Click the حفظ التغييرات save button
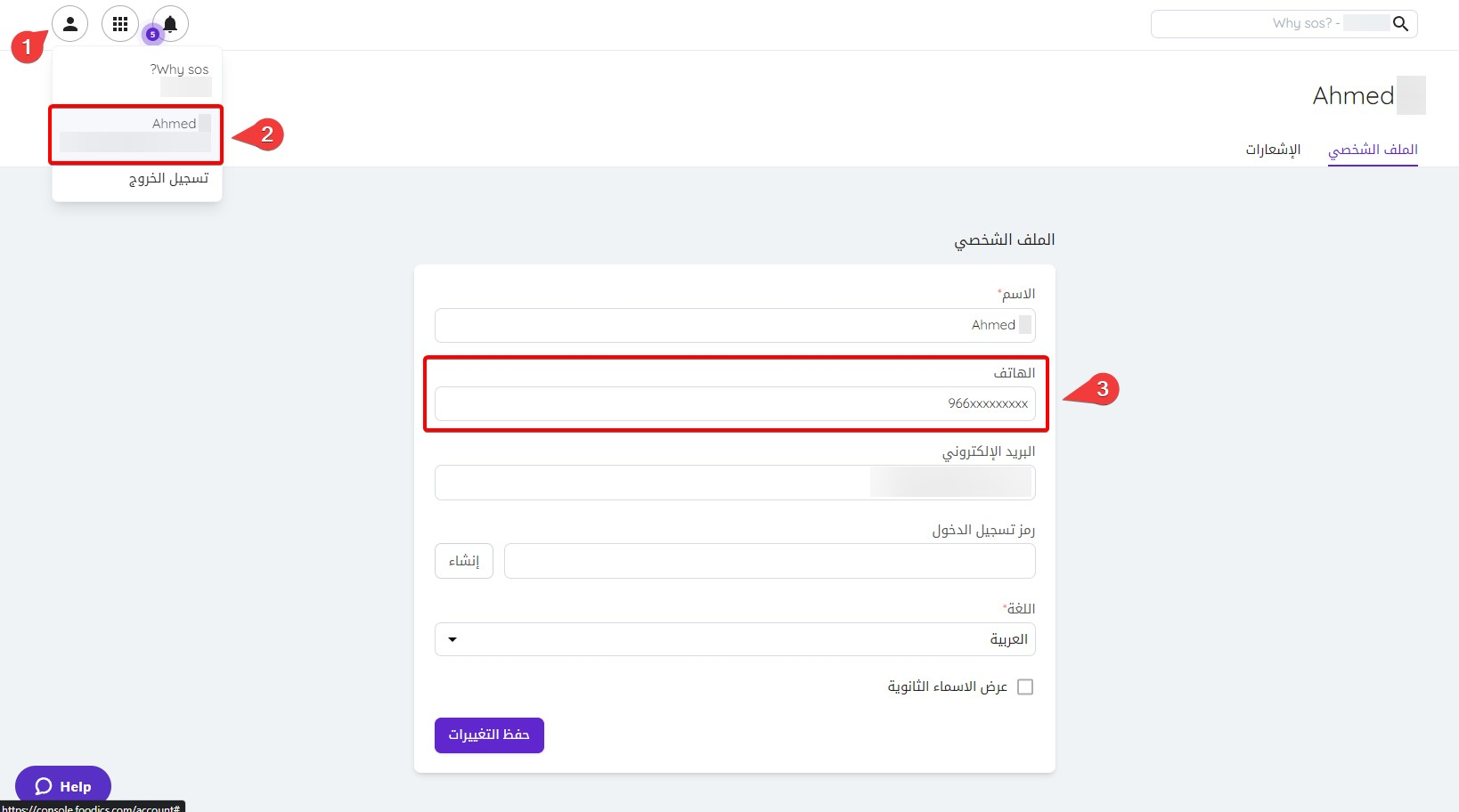Image resolution: width=1459 pixels, height=812 pixels. (489, 735)
